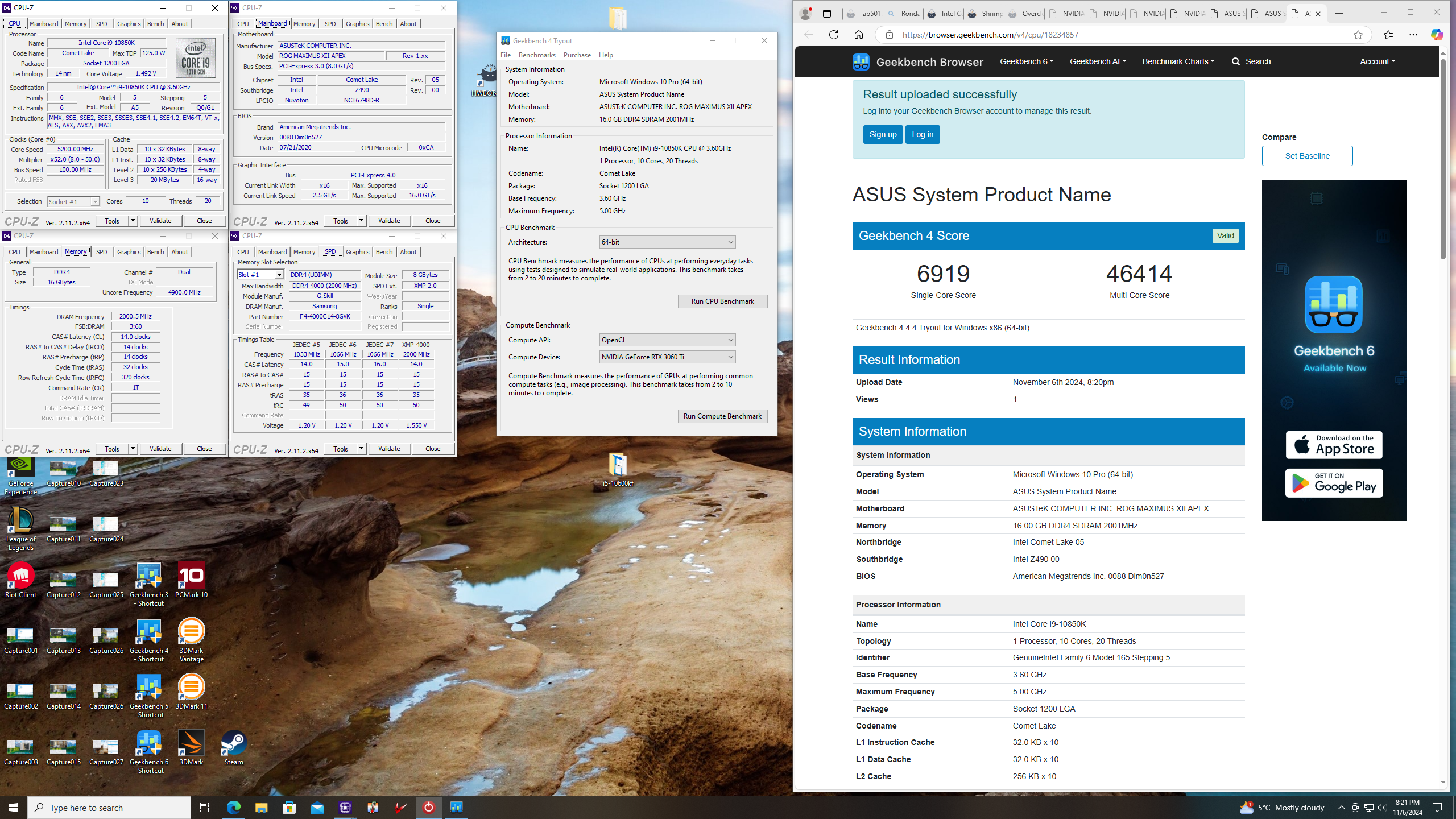Image resolution: width=1456 pixels, height=819 pixels.
Task: Select Geekbench 4 Shortcut desktop icon
Action: coord(149,640)
